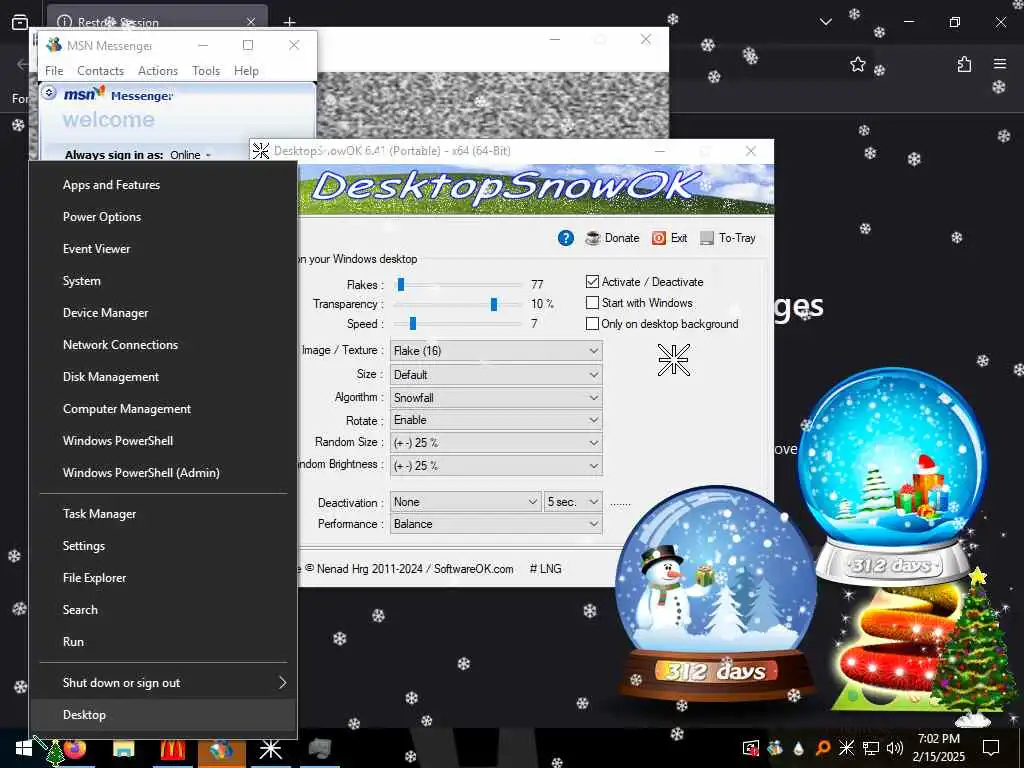Screen dimensions: 1024x768
Task: Click the snowflake icon in system tray
Action: pos(846,748)
